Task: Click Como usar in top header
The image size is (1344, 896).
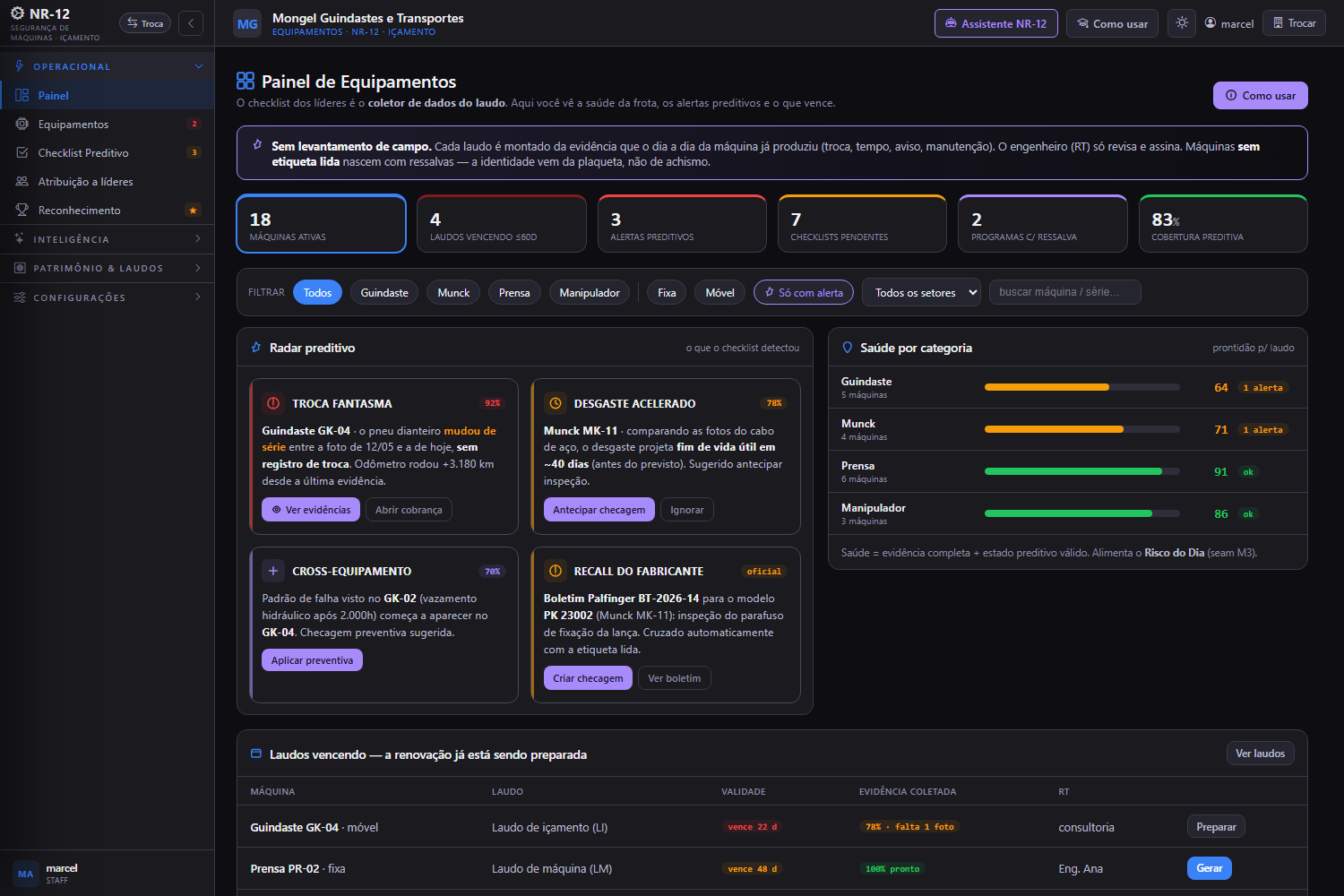Action: 1112,23
